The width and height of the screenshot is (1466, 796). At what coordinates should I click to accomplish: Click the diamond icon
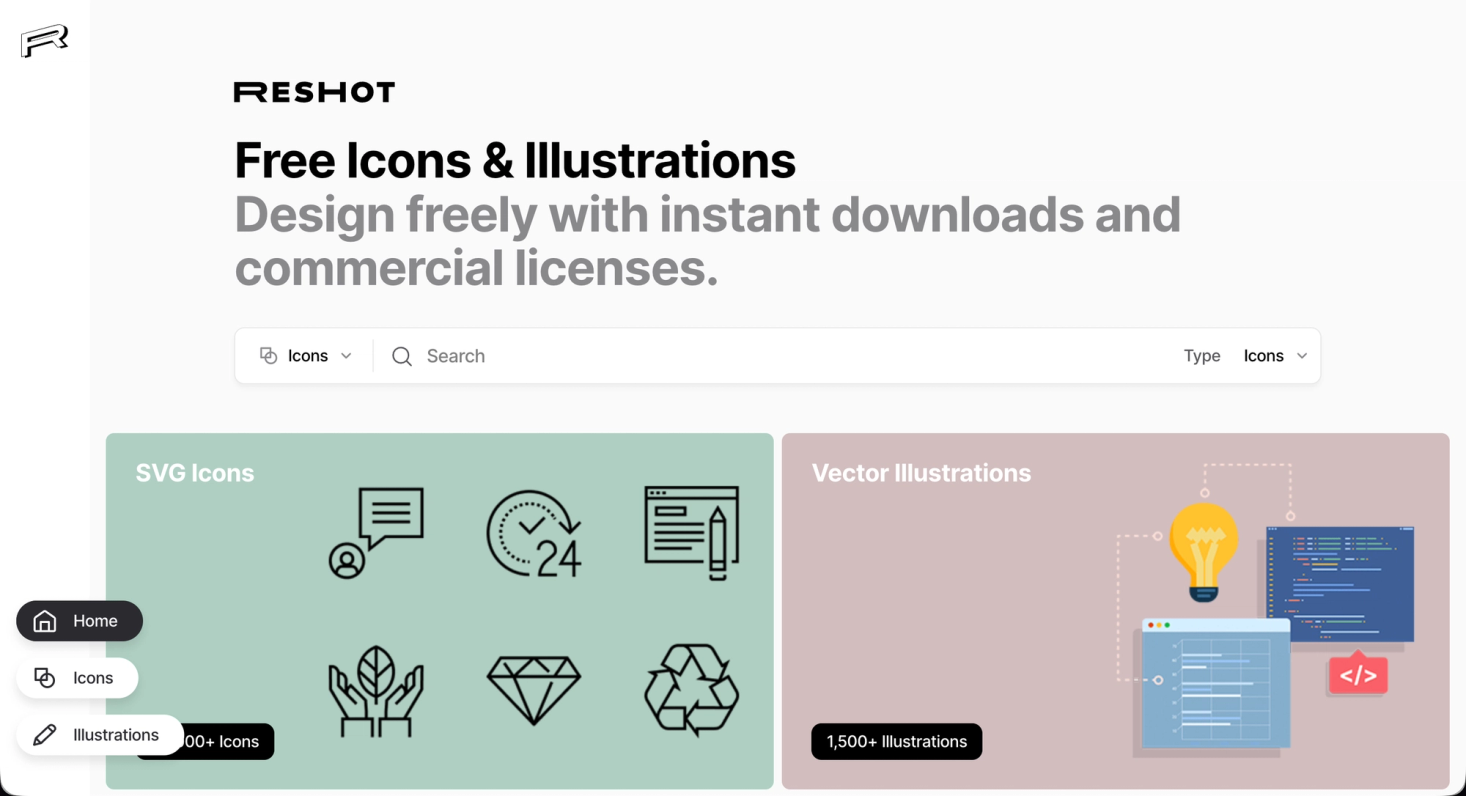(x=534, y=691)
